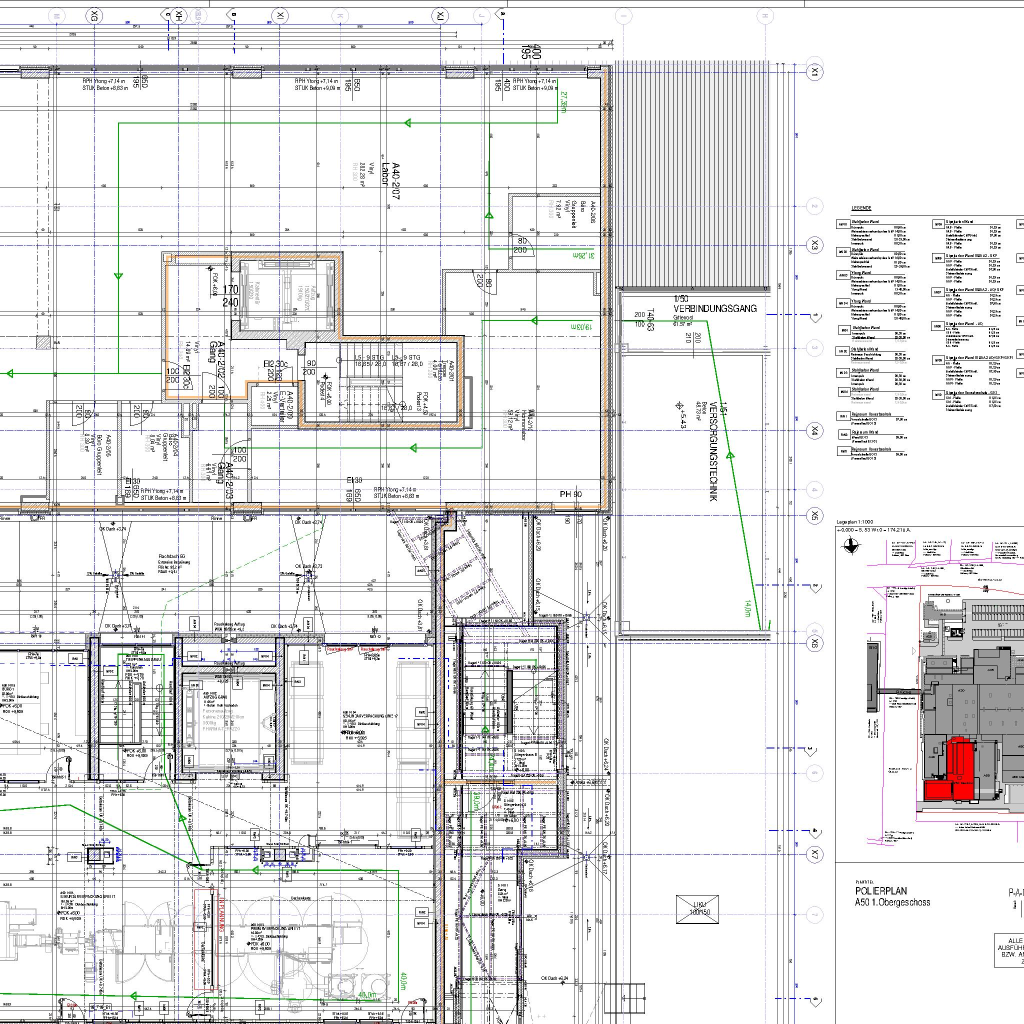Select the XG axis bubble at top
The image size is (1024, 1024).
[95, 15]
